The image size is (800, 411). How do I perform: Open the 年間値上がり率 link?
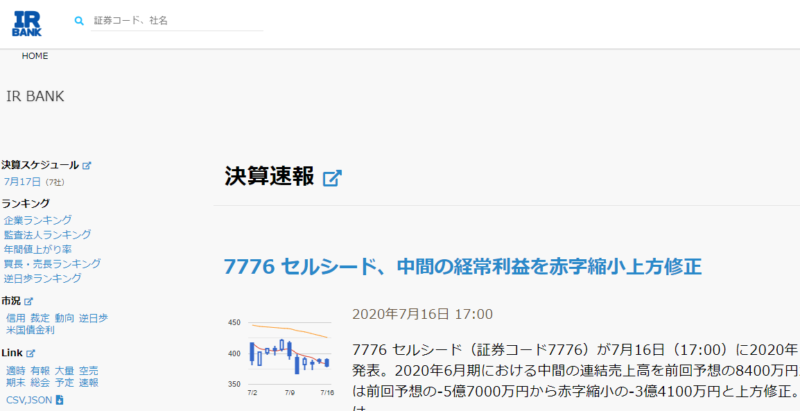[x=38, y=249]
